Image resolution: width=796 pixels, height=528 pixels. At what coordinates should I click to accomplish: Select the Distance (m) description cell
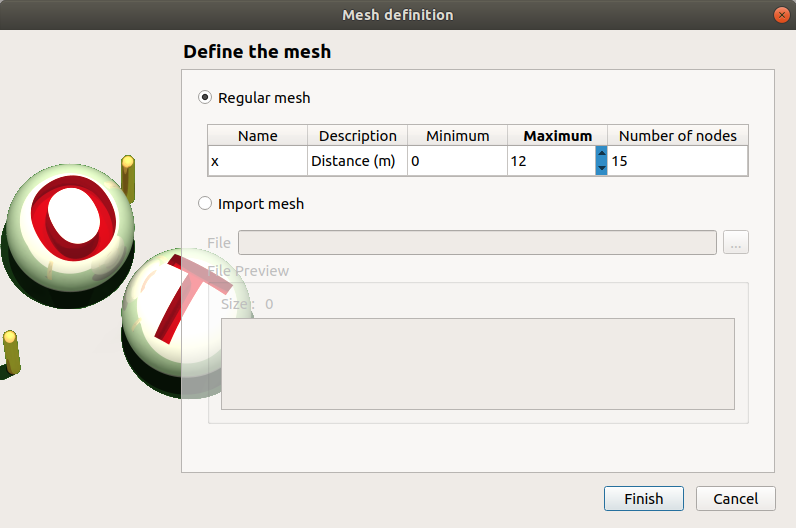pyautogui.click(x=357, y=161)
